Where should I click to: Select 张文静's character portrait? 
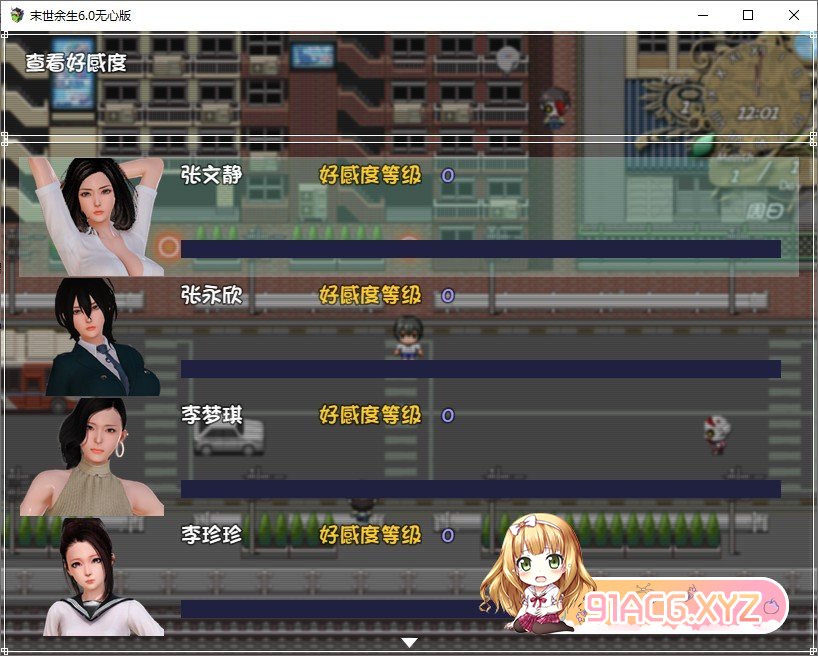pyautogui.click(x=95, y=216)
